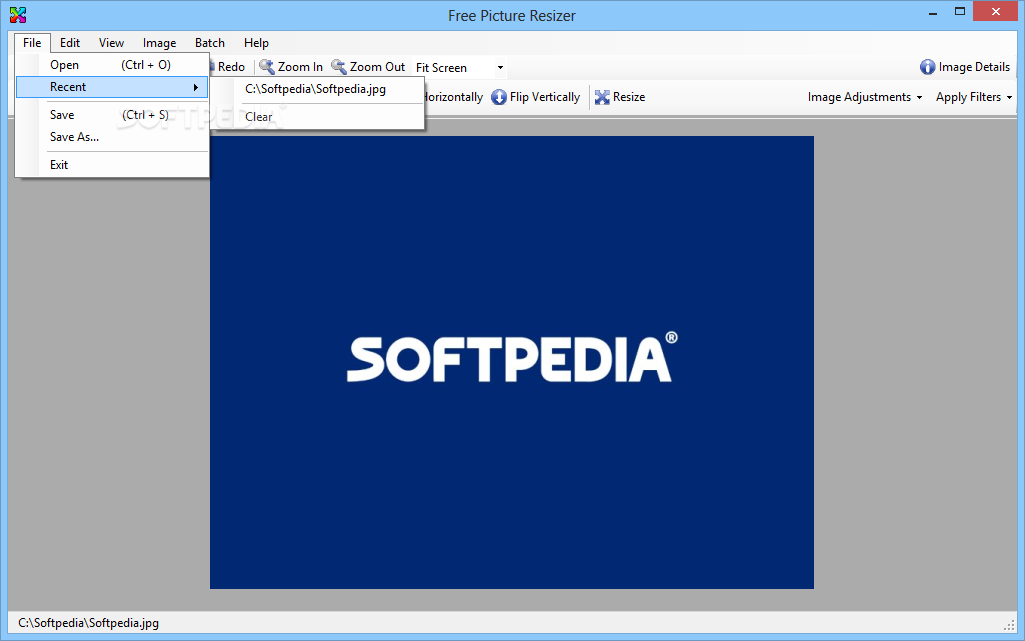1025x641 pixels.
Task: Click the Free Picture Resizer app icon
Action: 18,14
